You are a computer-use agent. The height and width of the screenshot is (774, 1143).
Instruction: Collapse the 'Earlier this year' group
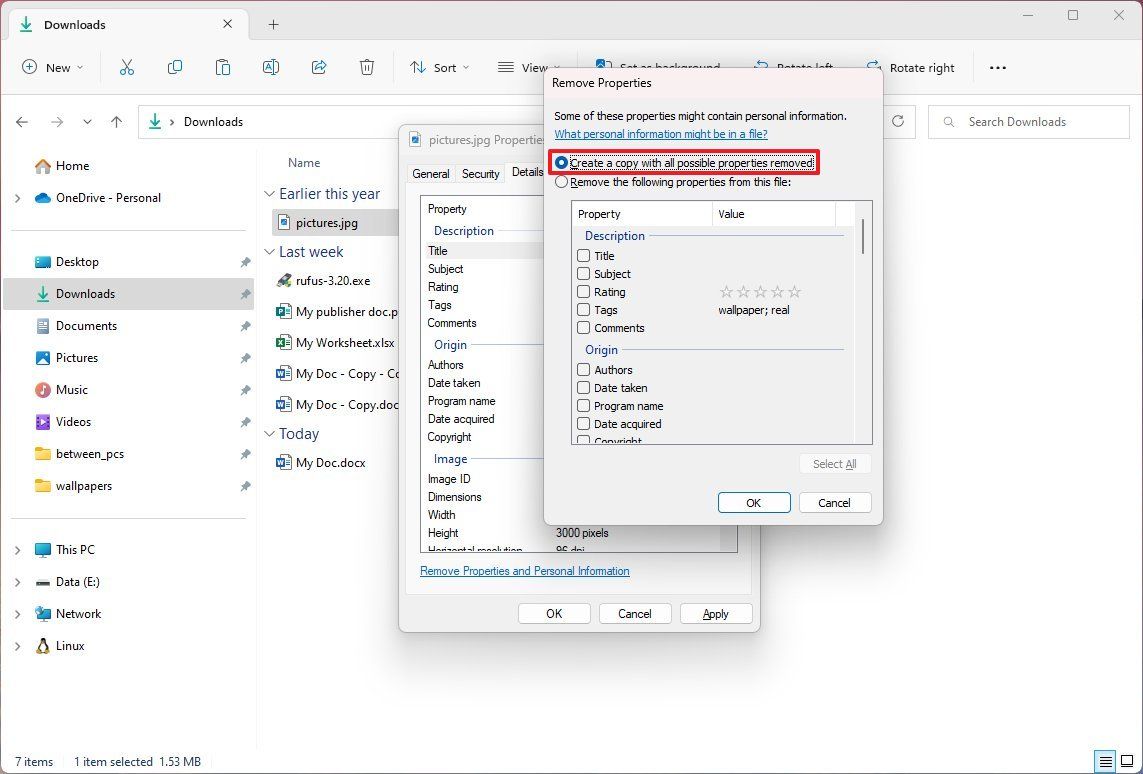[268, 193]
